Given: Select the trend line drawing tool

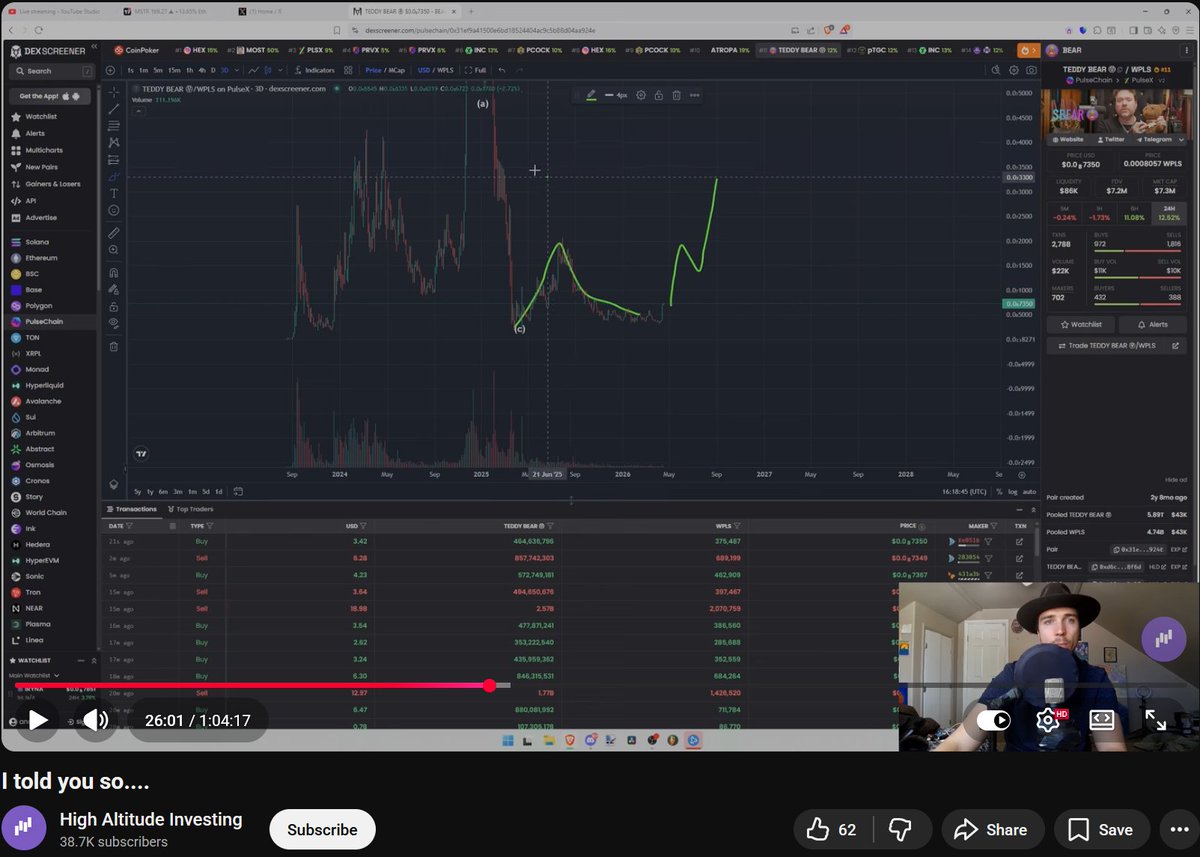Looking at the screenshot, I should point(114,109).
